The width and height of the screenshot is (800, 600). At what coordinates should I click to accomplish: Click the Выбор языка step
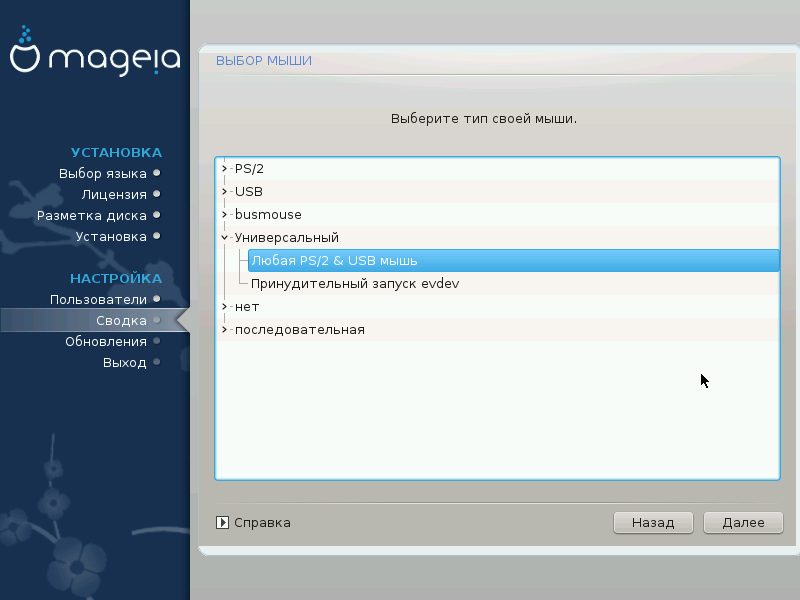[103, 173]
